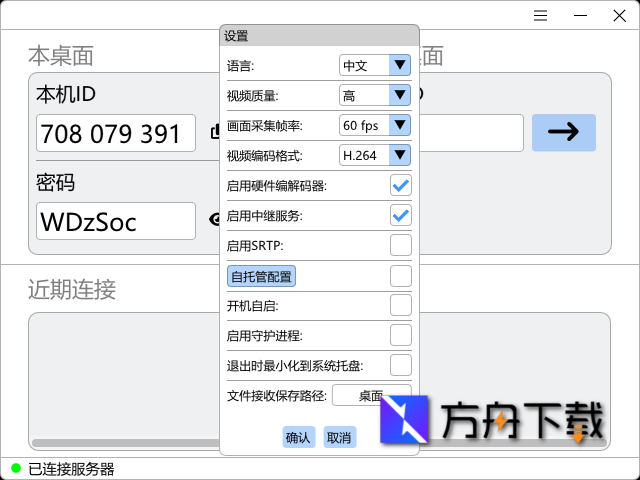Click the 视频质量 label
640x480 pixels.
tap(252, 96)
